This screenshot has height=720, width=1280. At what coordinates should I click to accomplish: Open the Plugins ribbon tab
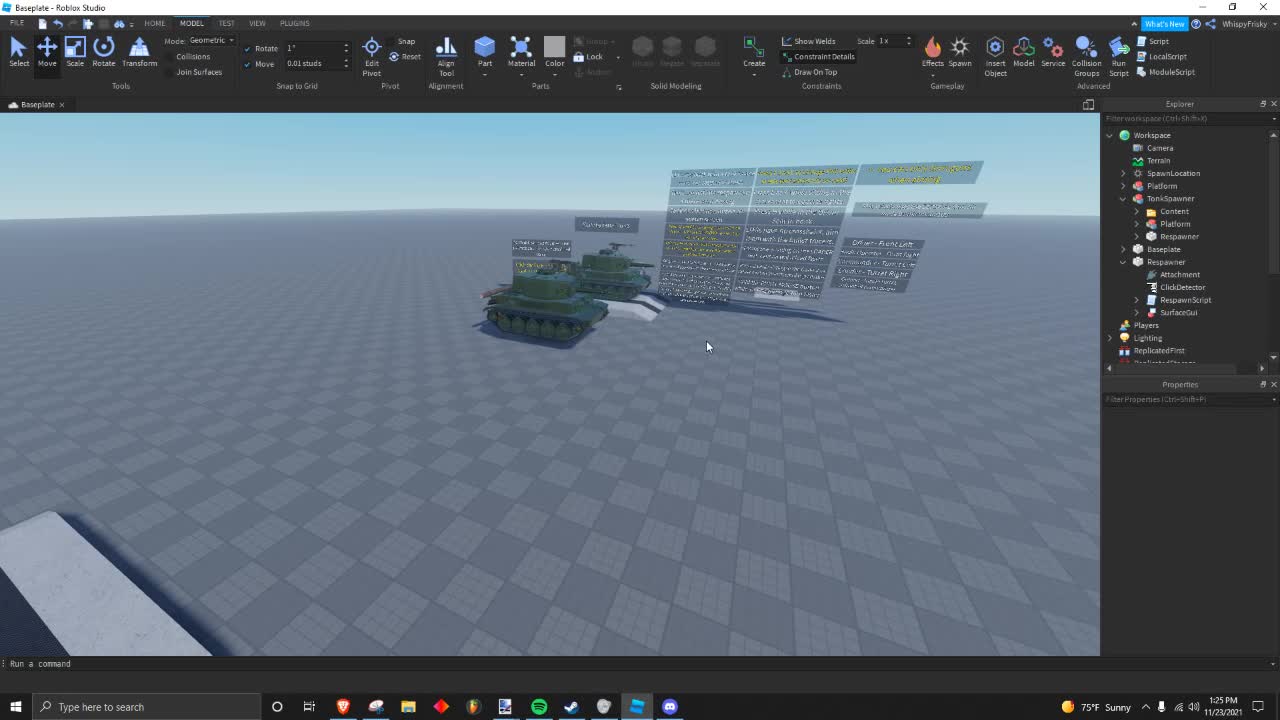click(294, 23)
